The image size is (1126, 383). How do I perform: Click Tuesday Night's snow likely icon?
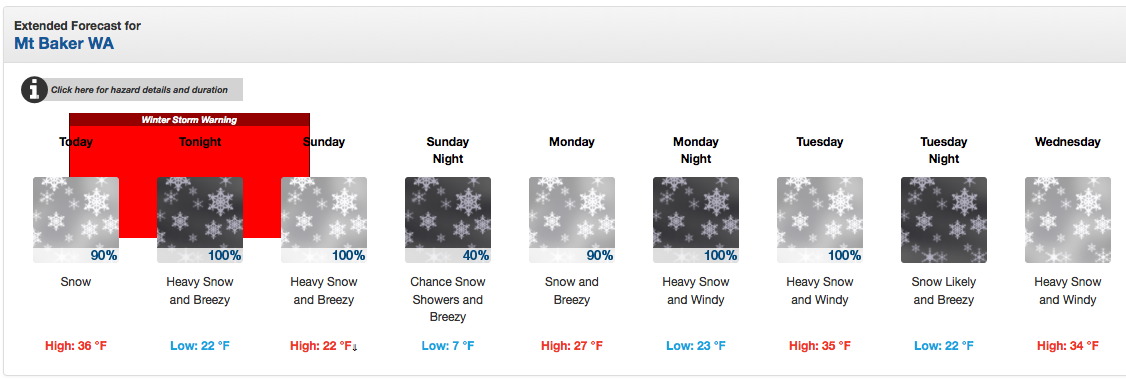point(944,220)
